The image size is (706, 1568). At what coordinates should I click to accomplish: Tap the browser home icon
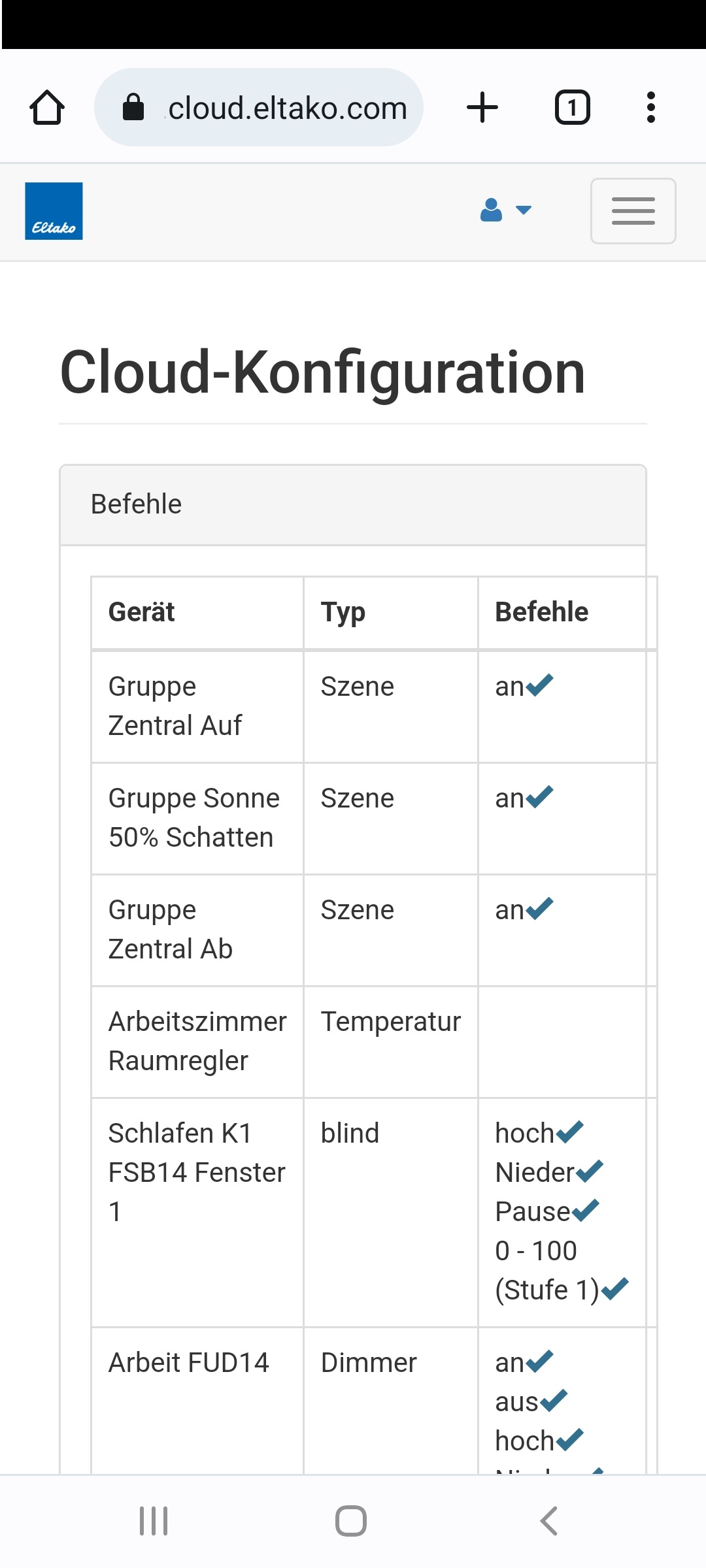(x=47, y=108)
